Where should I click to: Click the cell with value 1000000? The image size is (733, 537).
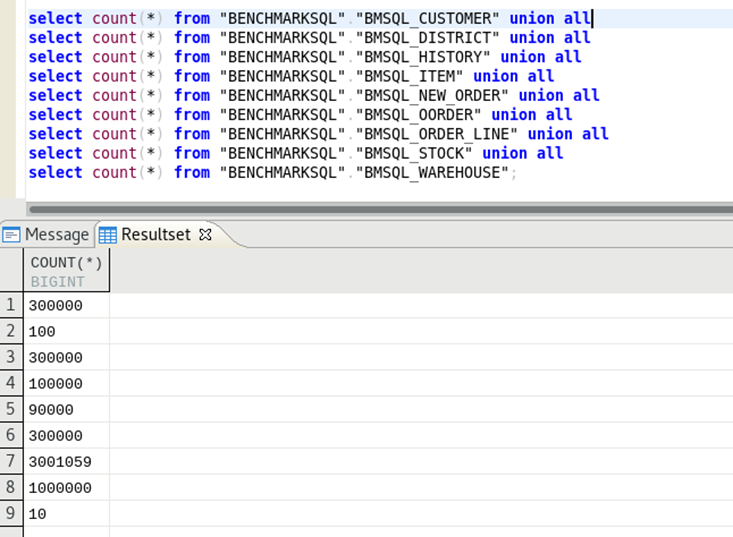tap(66, 488)
